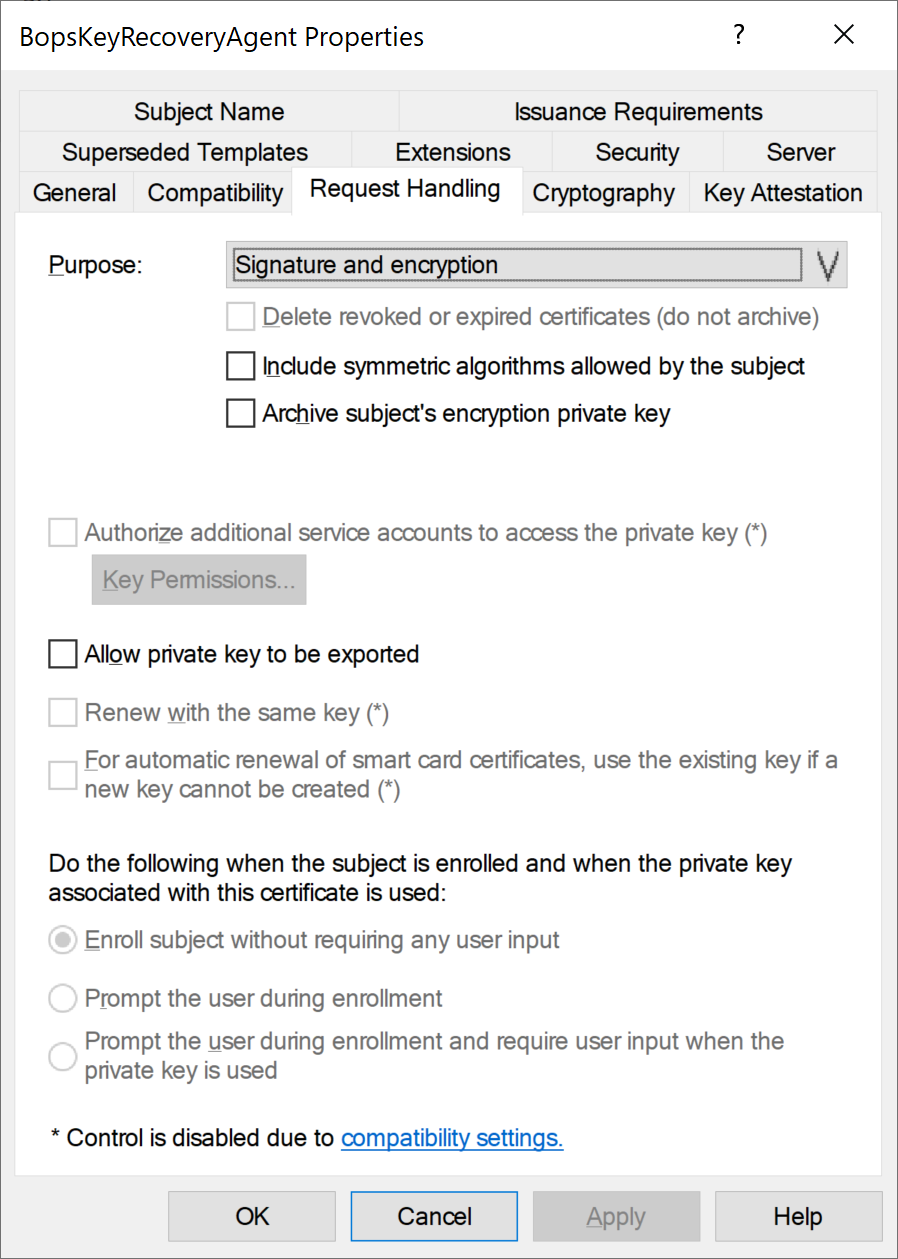Click the question mark help icon
Screen dimensions: 898x1259
coord(739,36)
